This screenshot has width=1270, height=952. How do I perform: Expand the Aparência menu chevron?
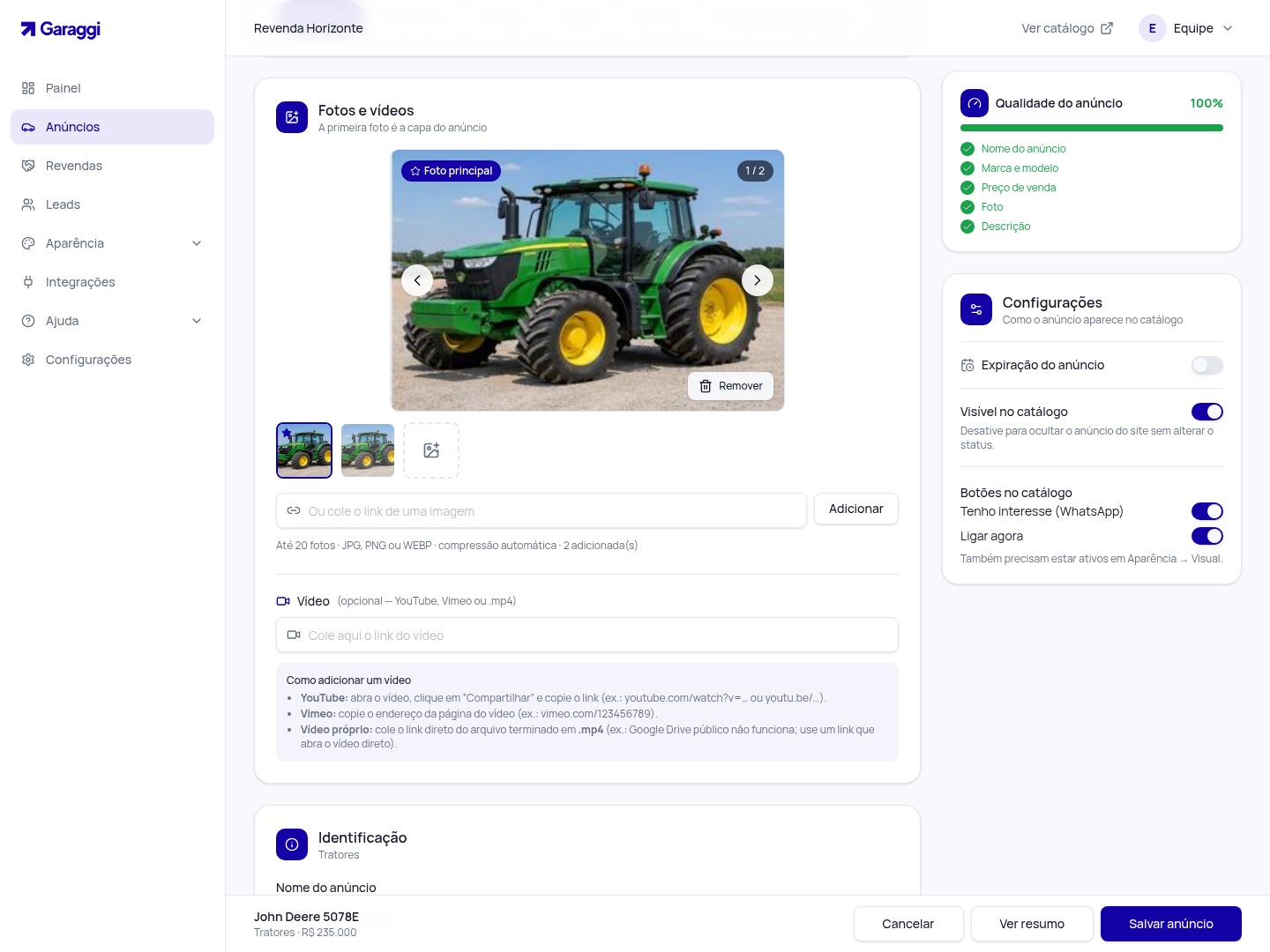coord(197,243)
